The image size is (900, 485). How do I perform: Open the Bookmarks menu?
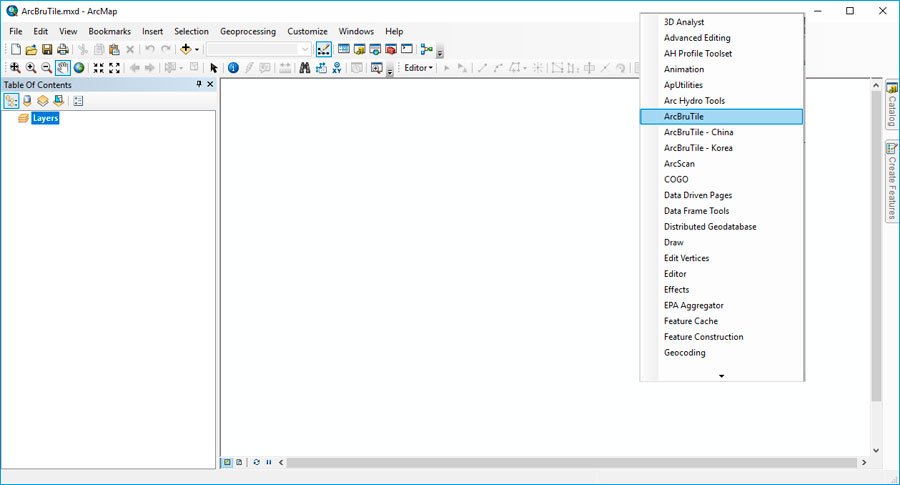click(x=110, y=32)
